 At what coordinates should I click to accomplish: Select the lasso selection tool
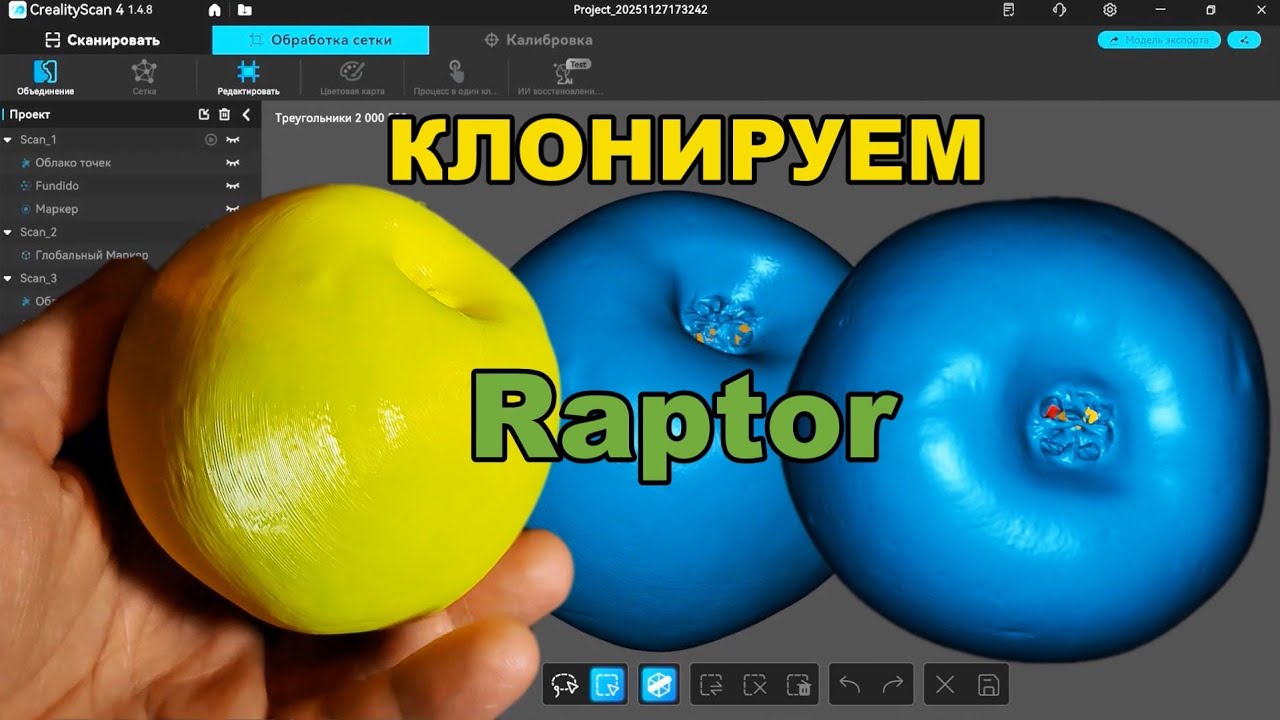(x=565, y=684)
